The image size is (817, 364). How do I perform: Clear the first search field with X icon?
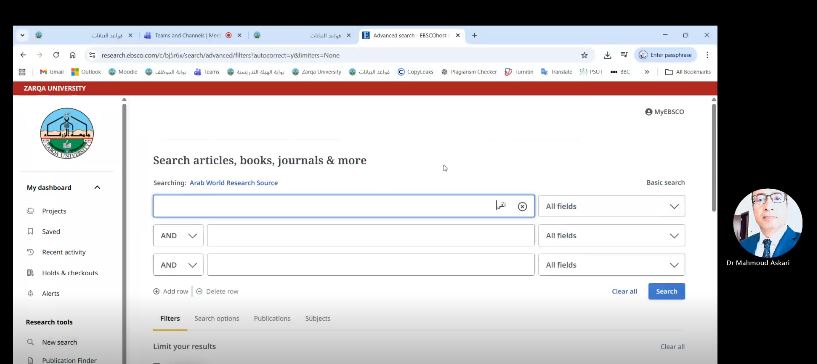tap(522, 207)
